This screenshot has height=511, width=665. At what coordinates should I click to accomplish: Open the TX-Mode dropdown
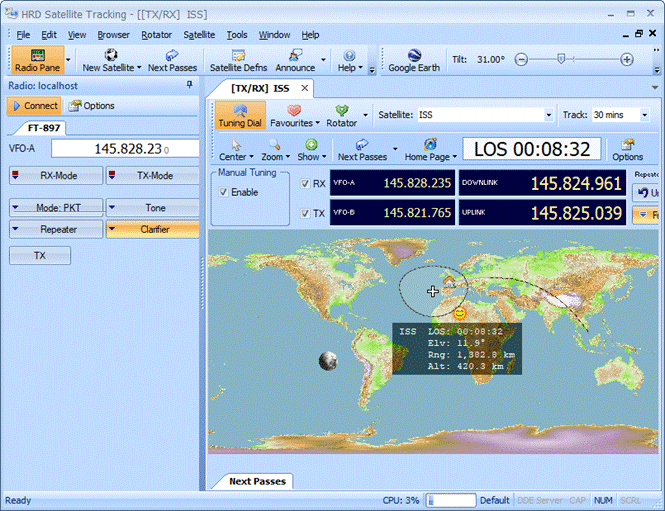(x=153, y=176)
